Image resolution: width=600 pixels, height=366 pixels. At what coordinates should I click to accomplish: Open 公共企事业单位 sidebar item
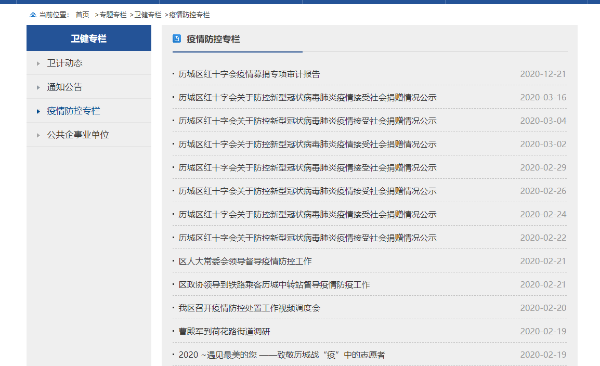coord(78,134)
